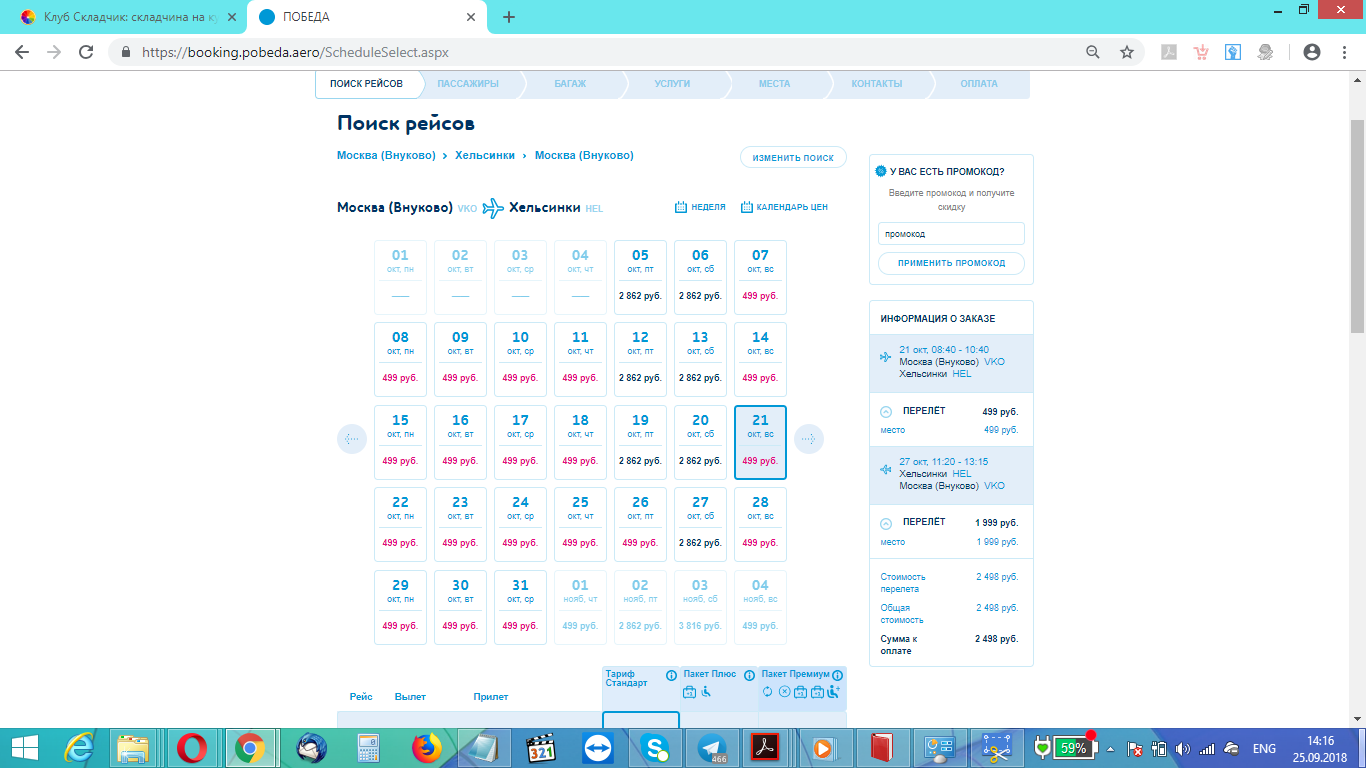Screen dimensions: 1366x768
Task: Open the Chrome three-dot menu
Action: tap(1344, 52)
